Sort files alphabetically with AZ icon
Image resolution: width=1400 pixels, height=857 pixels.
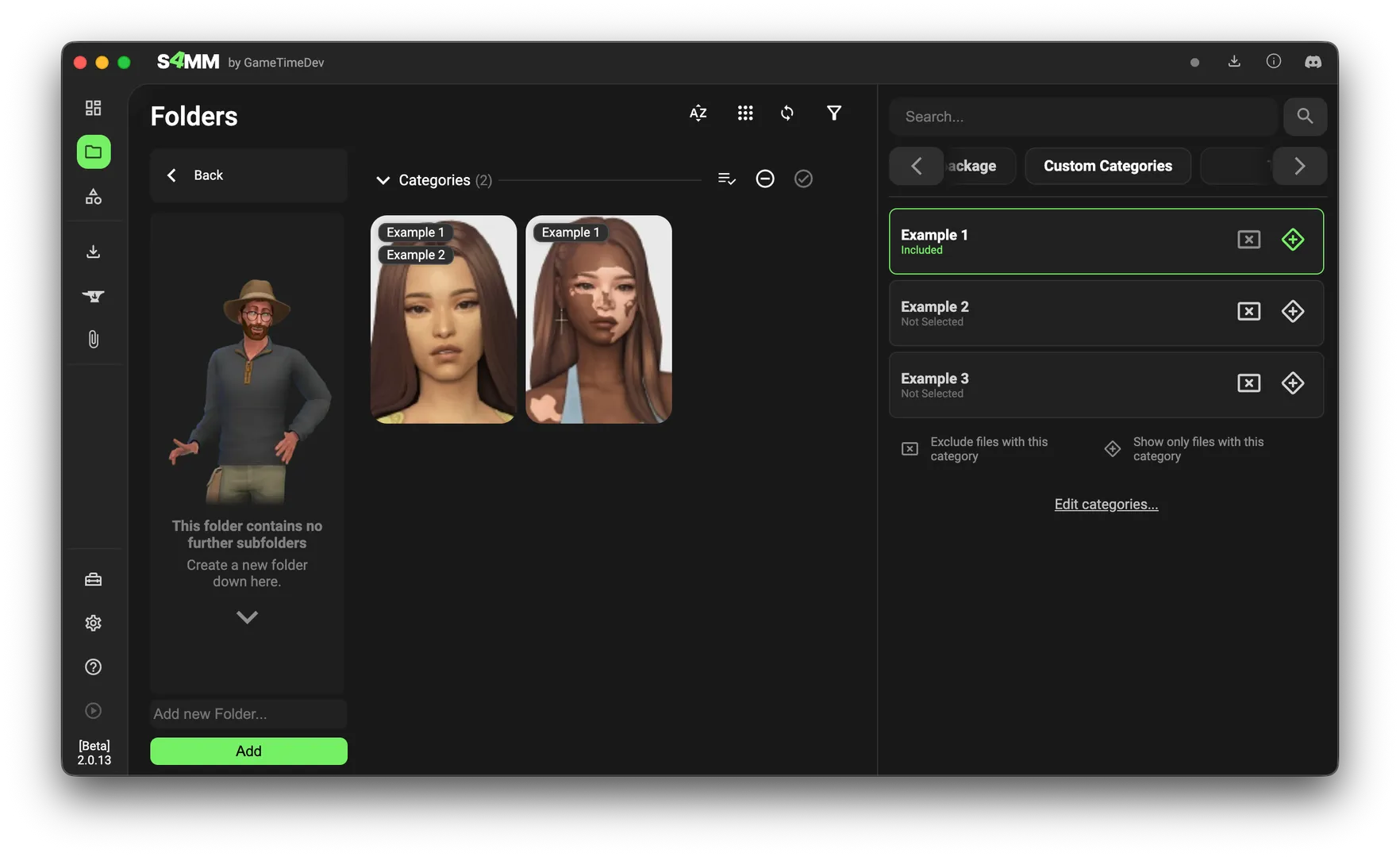click(x=698, y=113)
